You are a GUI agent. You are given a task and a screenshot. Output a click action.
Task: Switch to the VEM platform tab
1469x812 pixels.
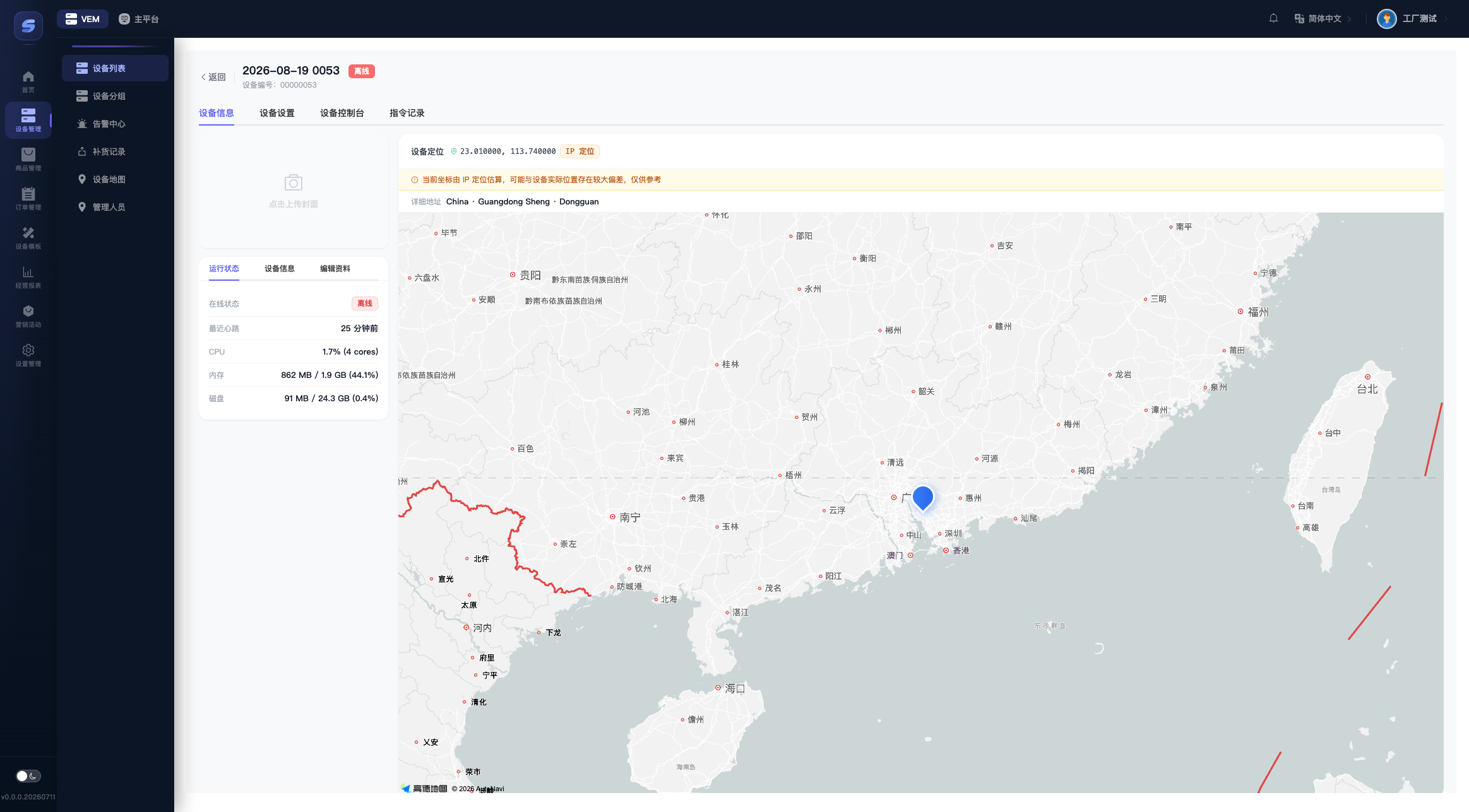83,19
